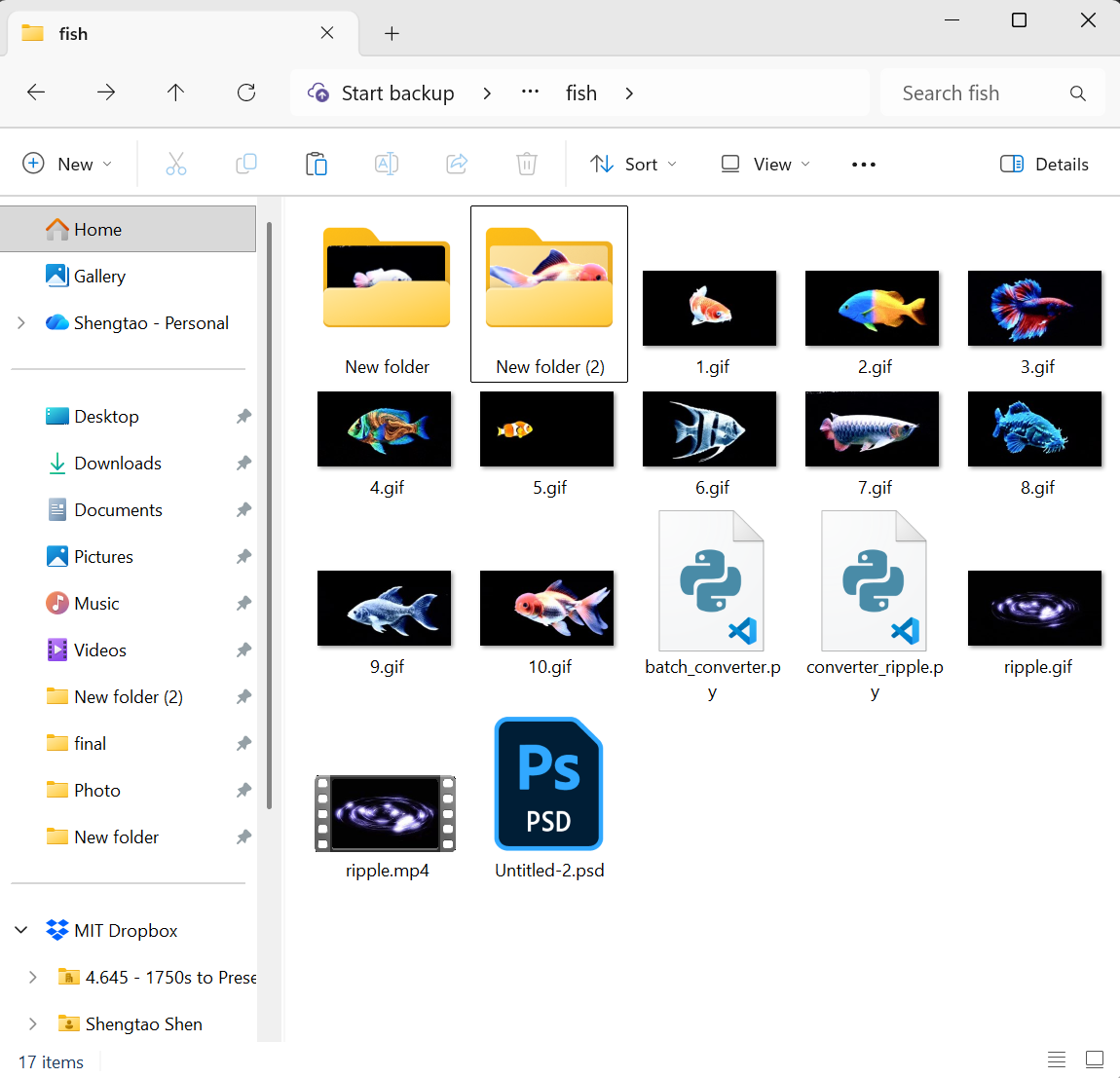Refresh the current folder view
This screenshot has height=1078, width=1120.
246,93
